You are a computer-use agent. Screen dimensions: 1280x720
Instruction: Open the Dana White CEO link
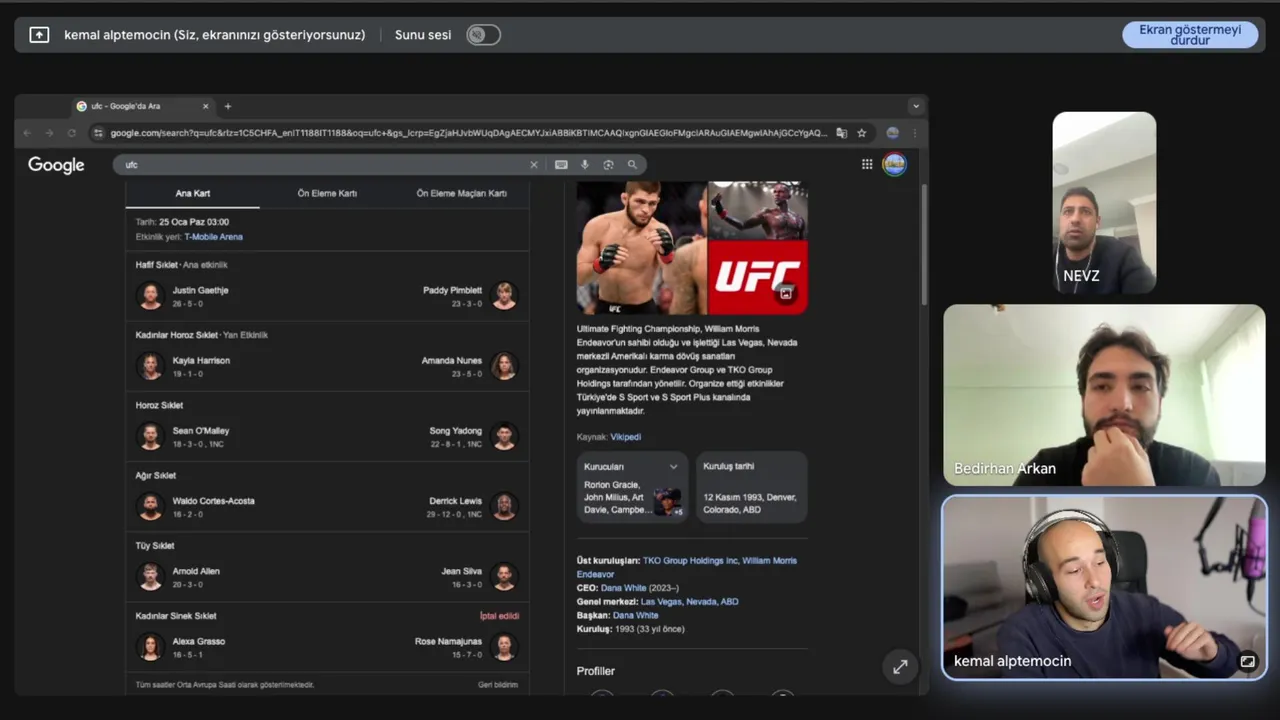623,588
